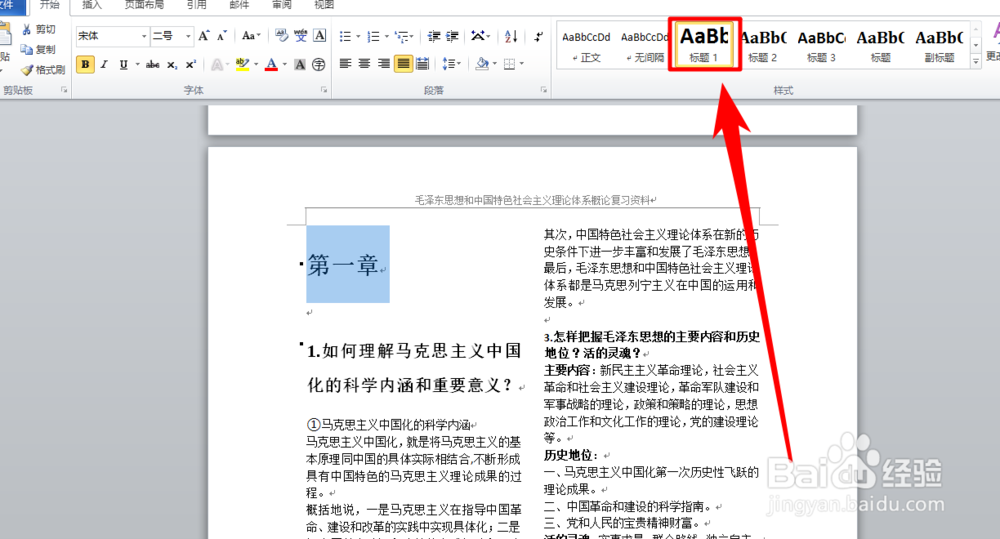This screenshot has width=1000, height=539.
Task: Align text left
Action: [345, 64]
